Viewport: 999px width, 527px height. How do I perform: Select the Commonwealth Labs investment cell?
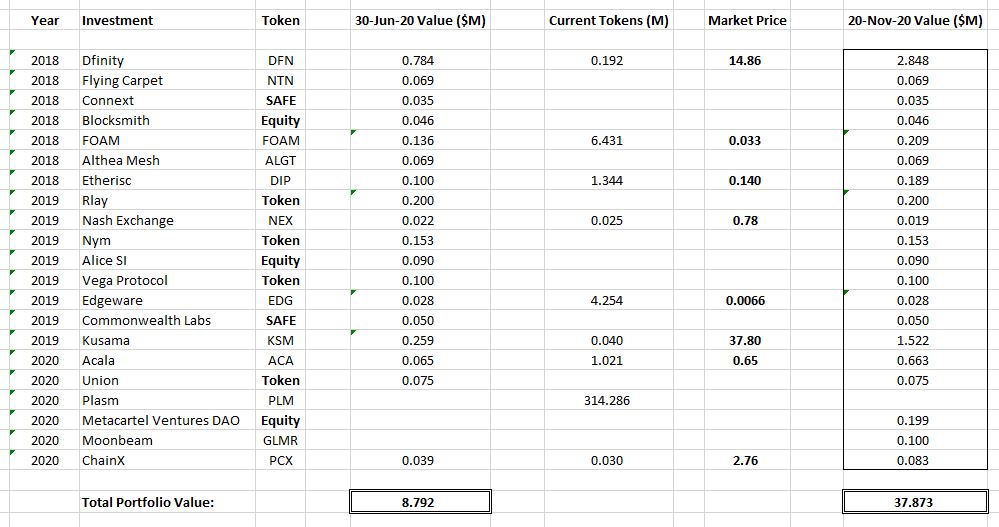point(167,321)
